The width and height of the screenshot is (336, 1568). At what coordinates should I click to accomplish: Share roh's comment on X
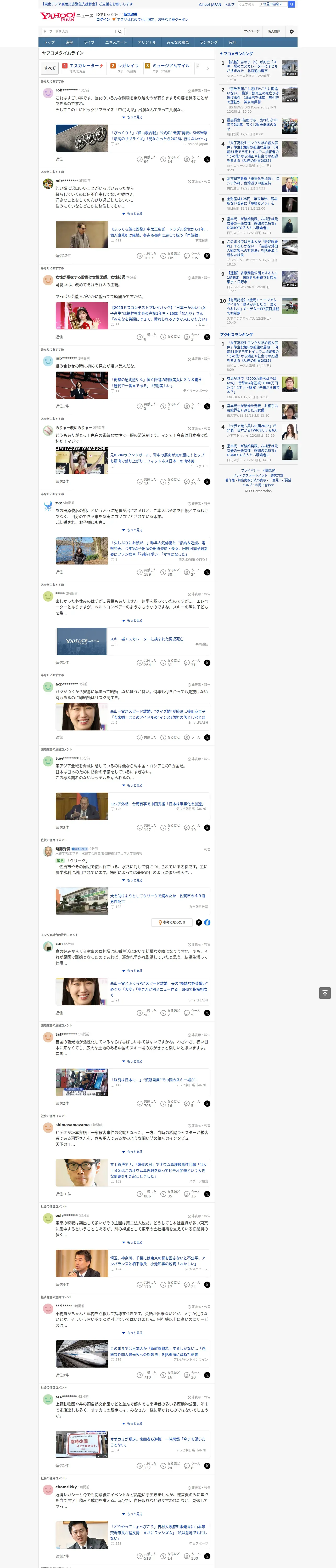point(207,159)
